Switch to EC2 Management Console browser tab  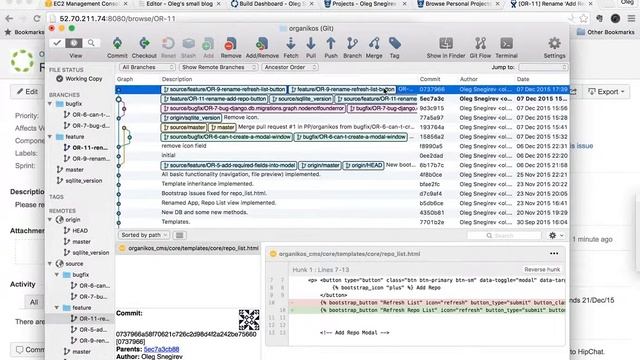(86, 4)
